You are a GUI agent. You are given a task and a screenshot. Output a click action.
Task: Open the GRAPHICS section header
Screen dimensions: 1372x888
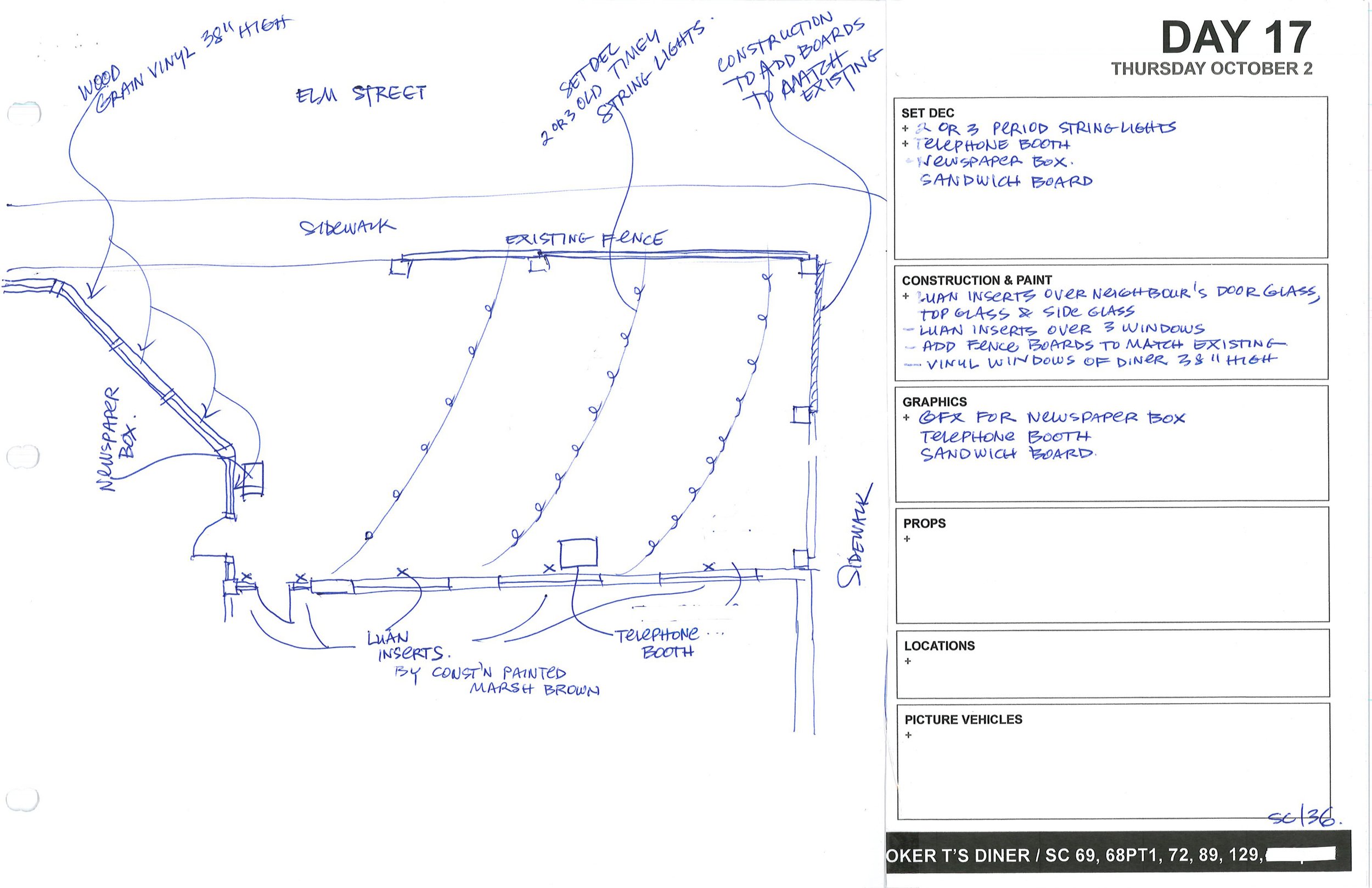(935, 402)
